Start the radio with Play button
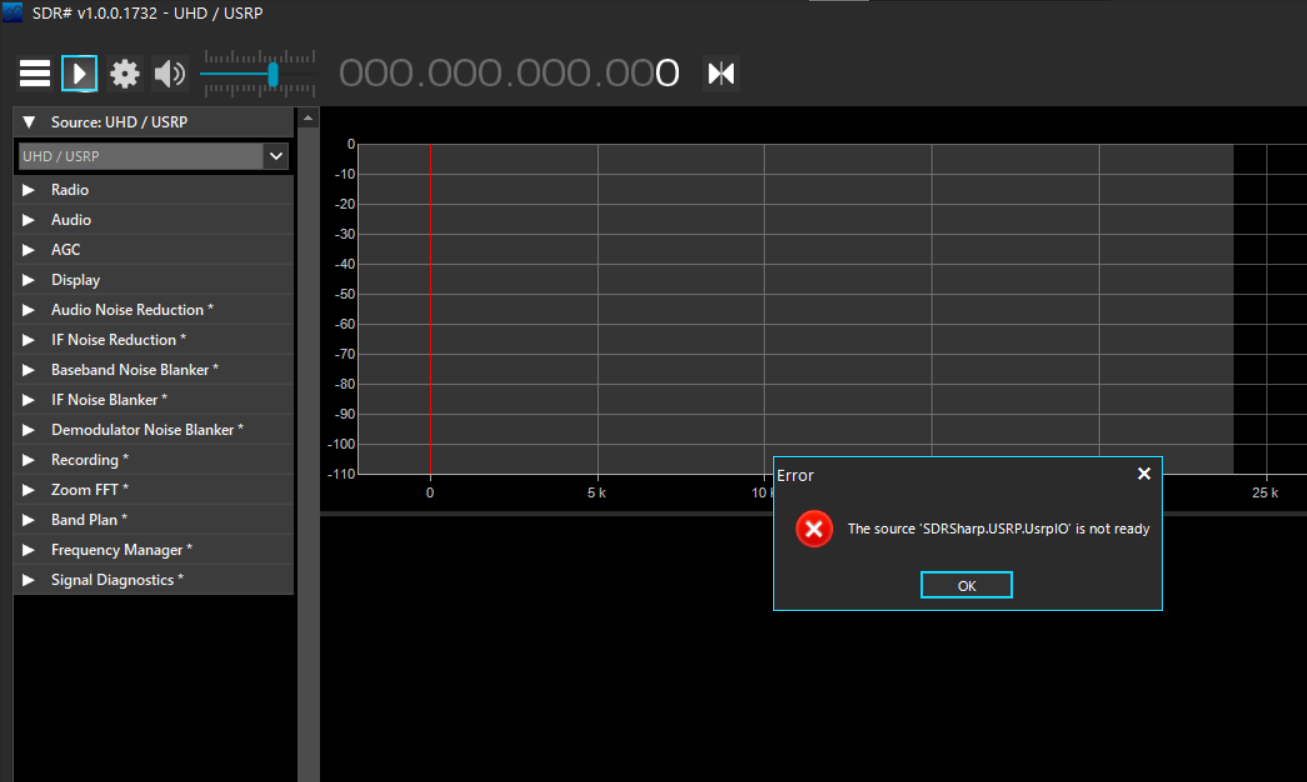1307x782 pixels. pos(79,73)
